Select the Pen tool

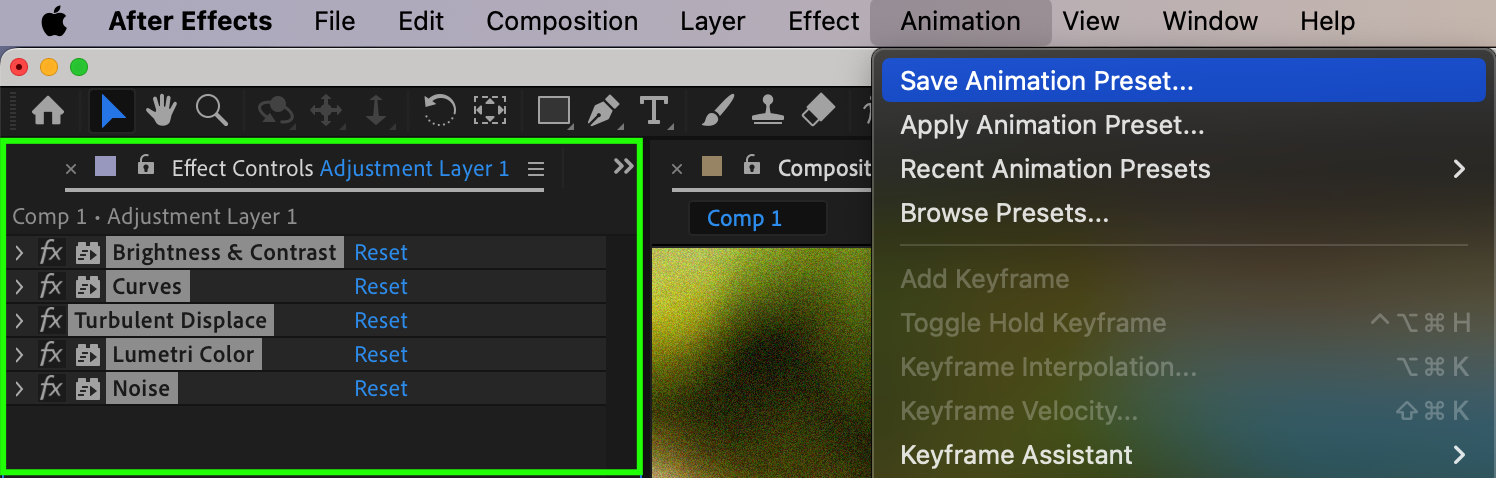pyautogui.click(x=604, y=110)
